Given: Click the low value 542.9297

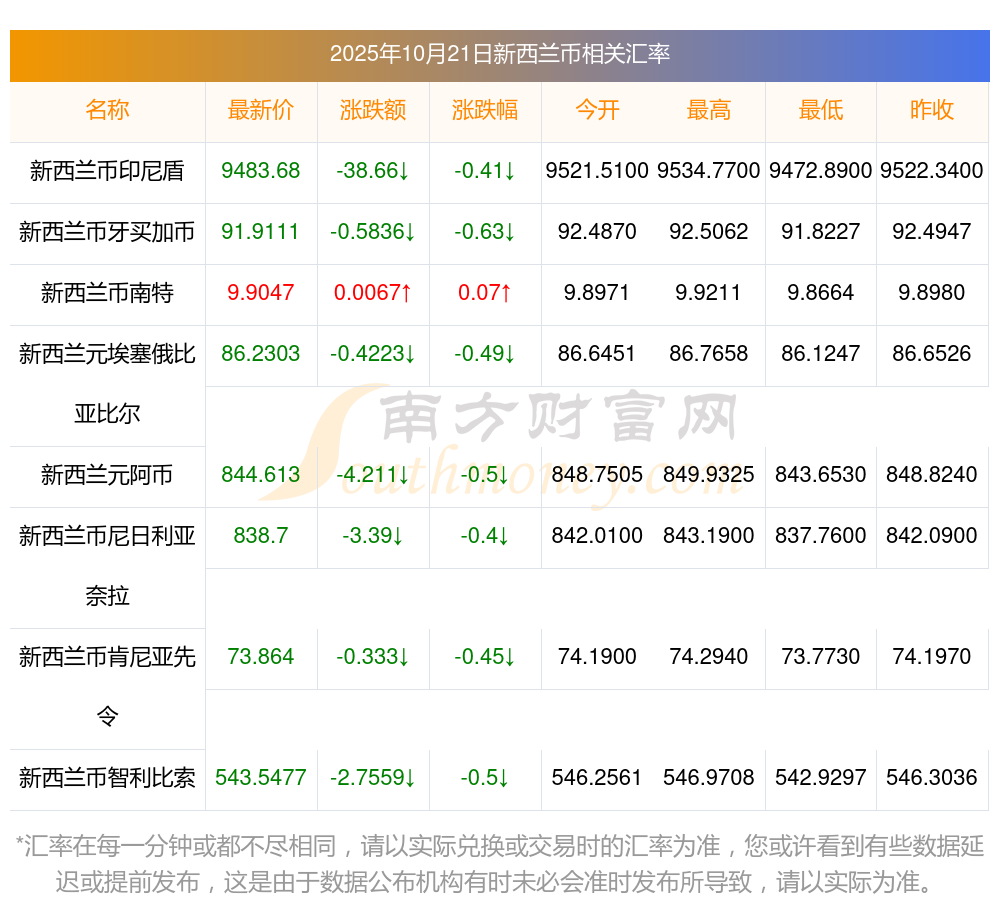Looking at the screenshot, I should pyautogui.click(x=821, y=777).
